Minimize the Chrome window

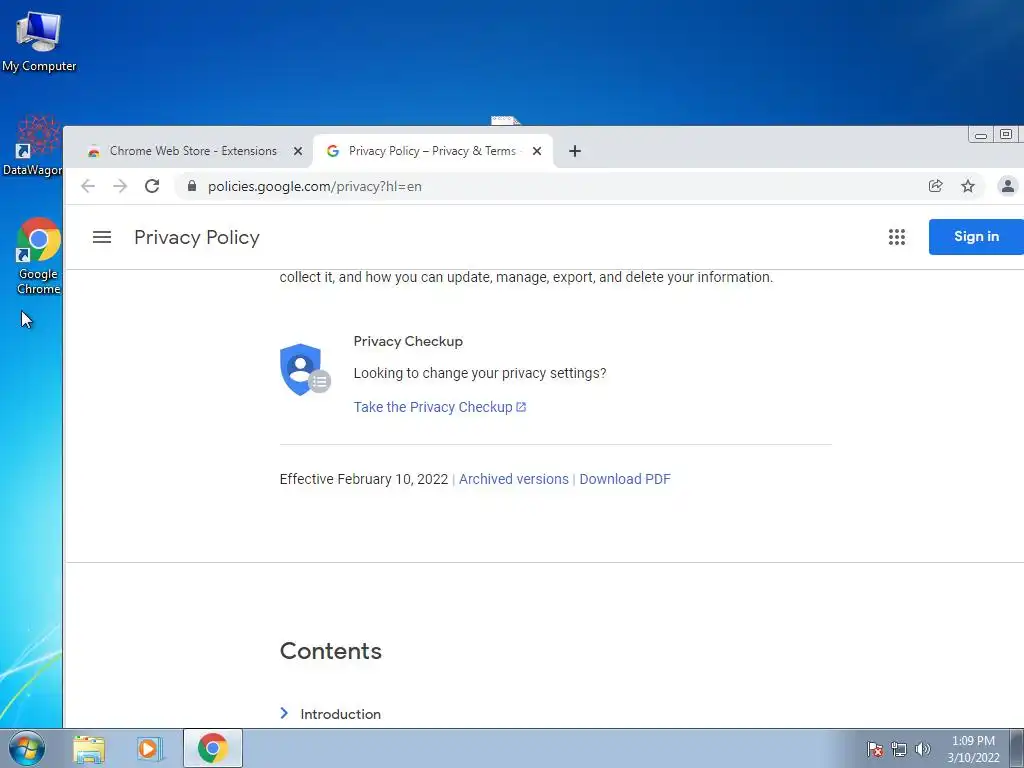coord(981,135)
